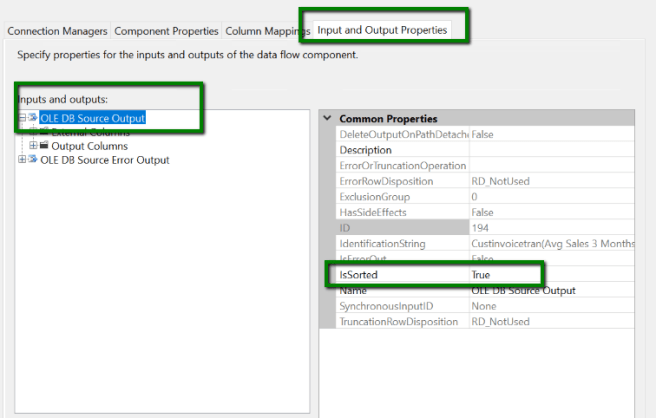Select the OLE DB Source Output tree item
Screen dimensions: 656x418
92,118
